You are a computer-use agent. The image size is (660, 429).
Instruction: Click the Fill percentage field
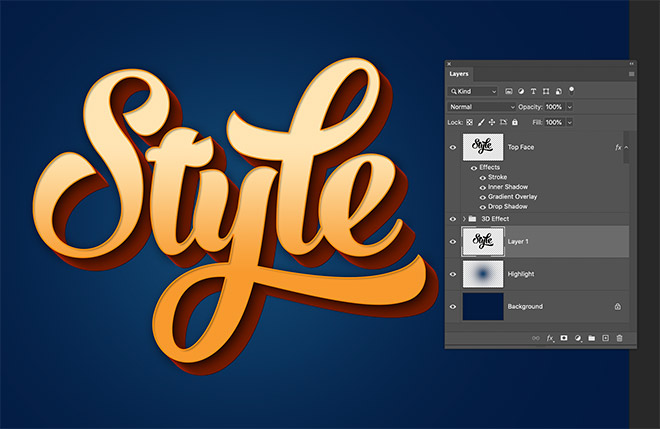(552, 121)
